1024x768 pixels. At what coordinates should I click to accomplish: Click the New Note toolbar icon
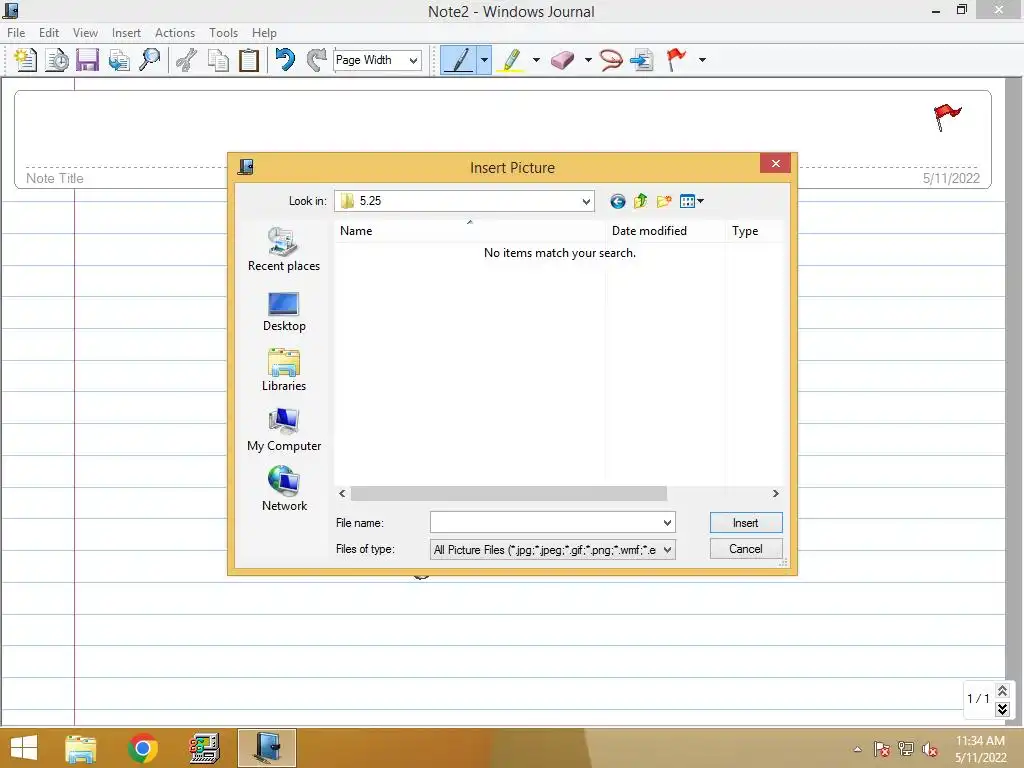click(x=25, y=60)
